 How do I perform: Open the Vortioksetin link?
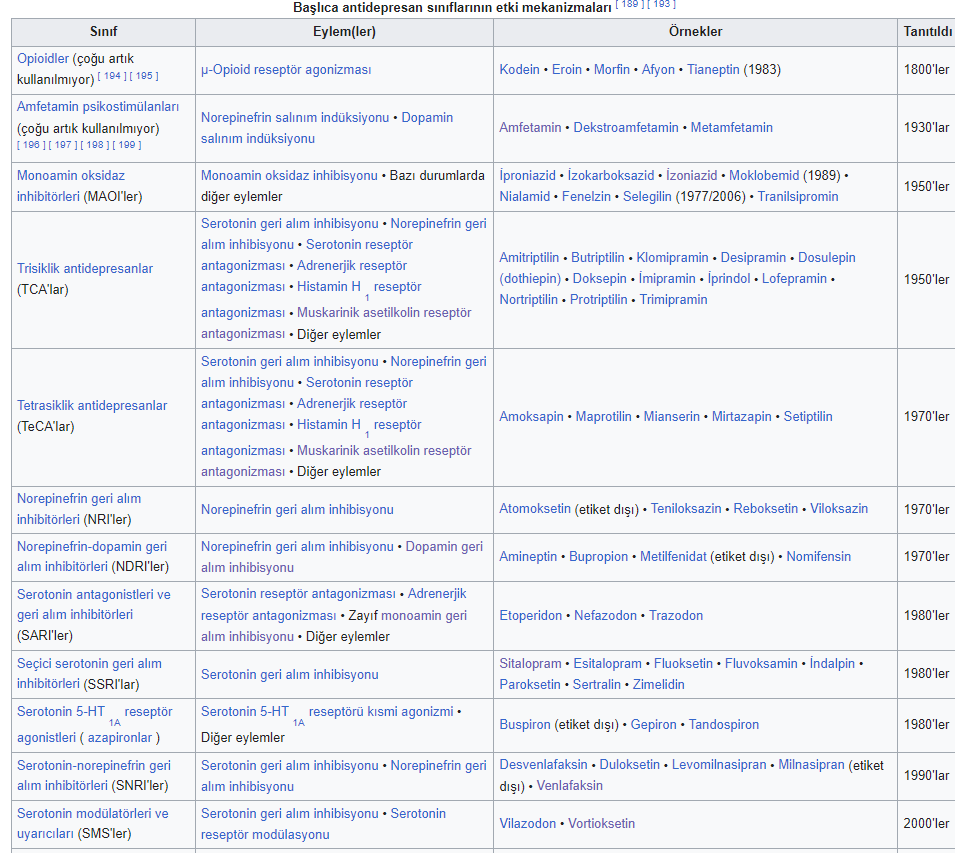pyautogui.click(x=602, y=824)
